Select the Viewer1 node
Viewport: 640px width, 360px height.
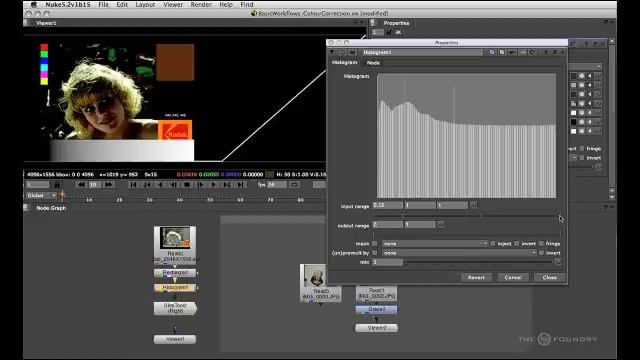(175, 339)
